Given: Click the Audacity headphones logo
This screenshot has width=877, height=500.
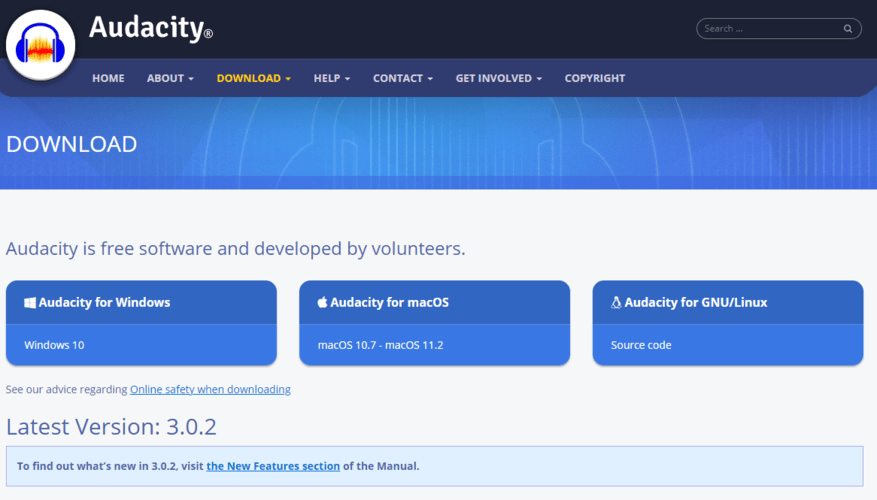Looking at the screenshot, I should coord(40,45).
